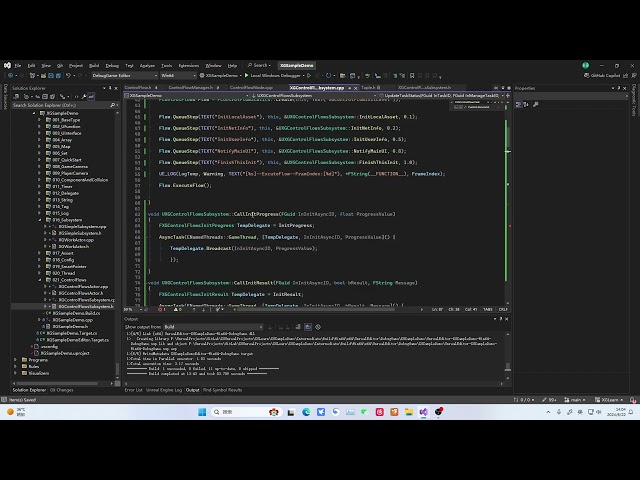The image size is (640, 480).
Task: Toggle word wrap in Output panel
Action: coord(308,327)
